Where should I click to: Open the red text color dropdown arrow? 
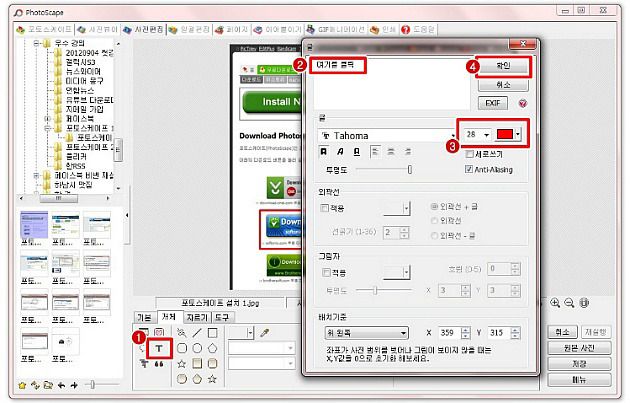pos(518,134)
